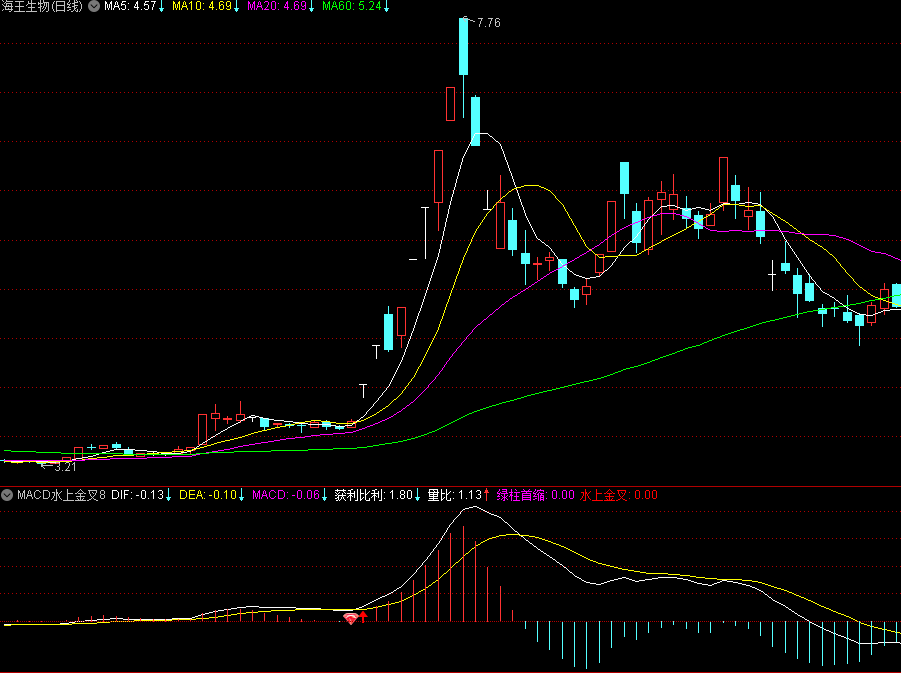The width and height of the screenshot is (901, 673).
Task: Click the cyan down arrow after DIF value
Action: 169,494
